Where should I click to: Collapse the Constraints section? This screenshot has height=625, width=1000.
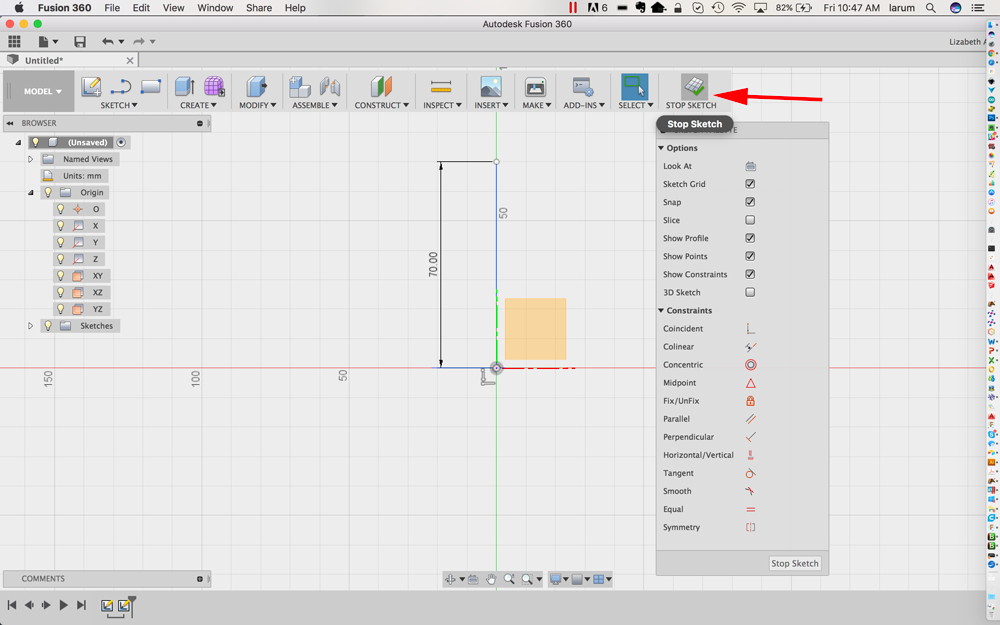coord(661,311)
